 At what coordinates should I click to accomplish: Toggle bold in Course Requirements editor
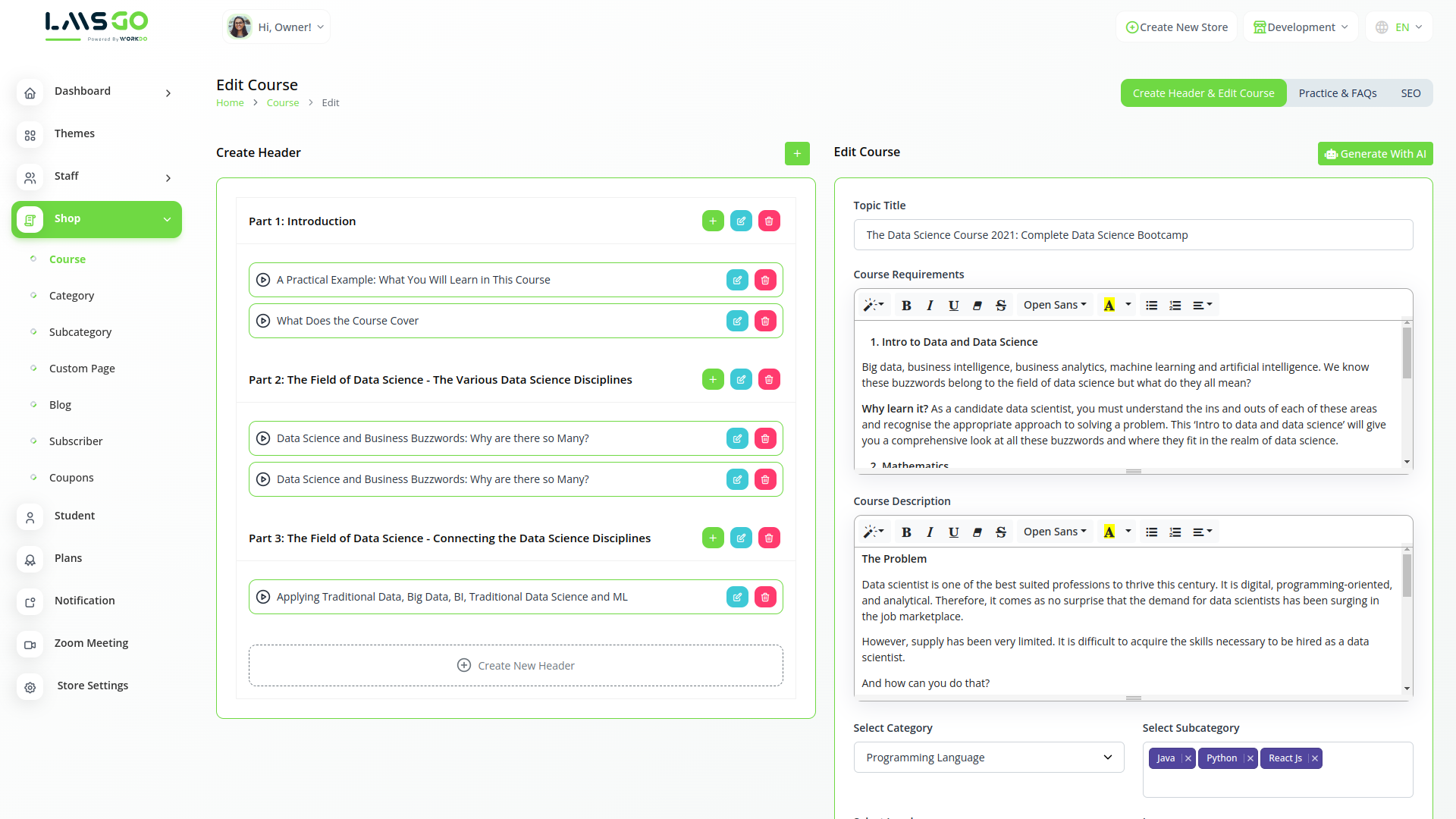[x=906, y=305]
